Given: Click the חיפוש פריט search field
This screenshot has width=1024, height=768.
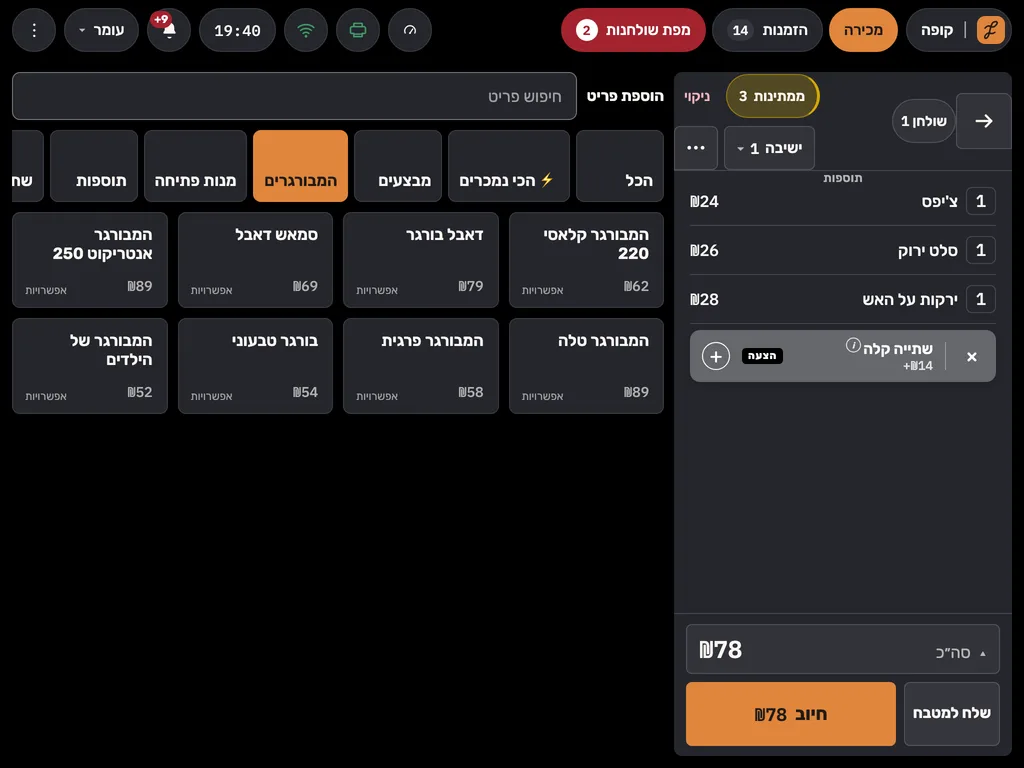Looking at the screenshot, I should 295,96.
